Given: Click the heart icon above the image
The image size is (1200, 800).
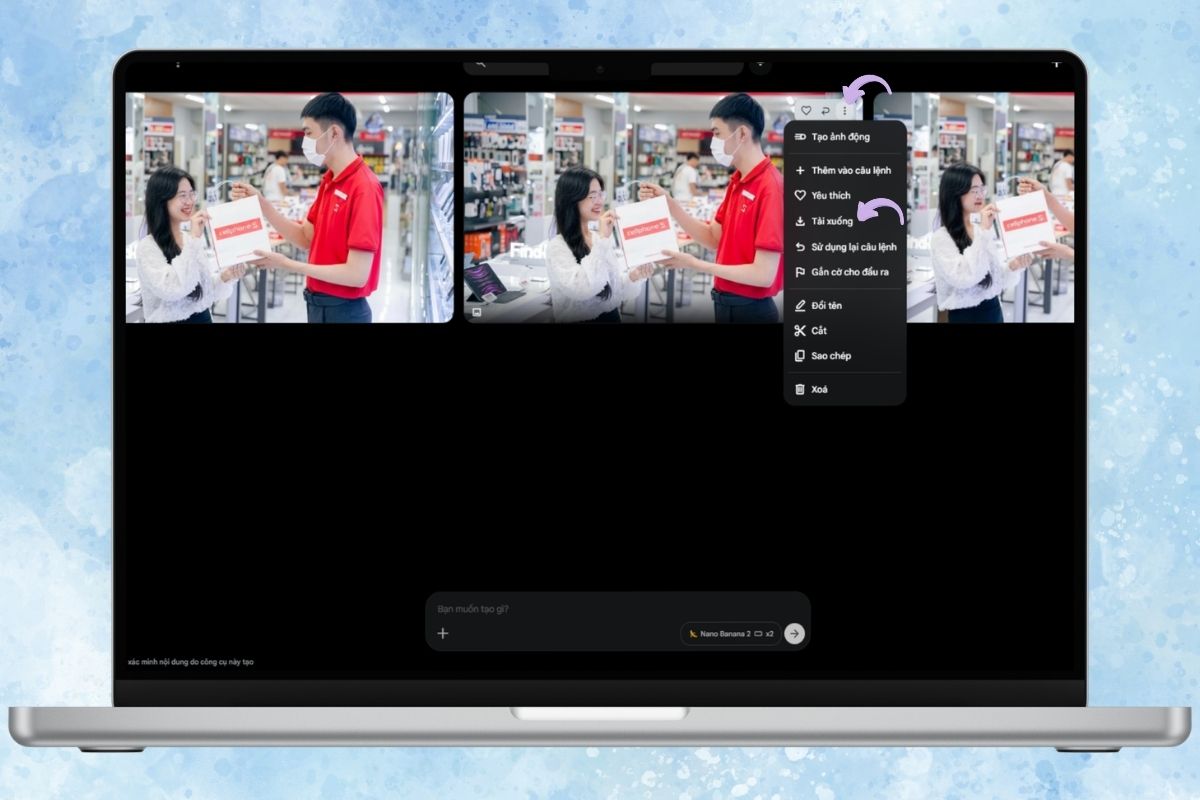Looking at the screenshot, I should (806, 110).
